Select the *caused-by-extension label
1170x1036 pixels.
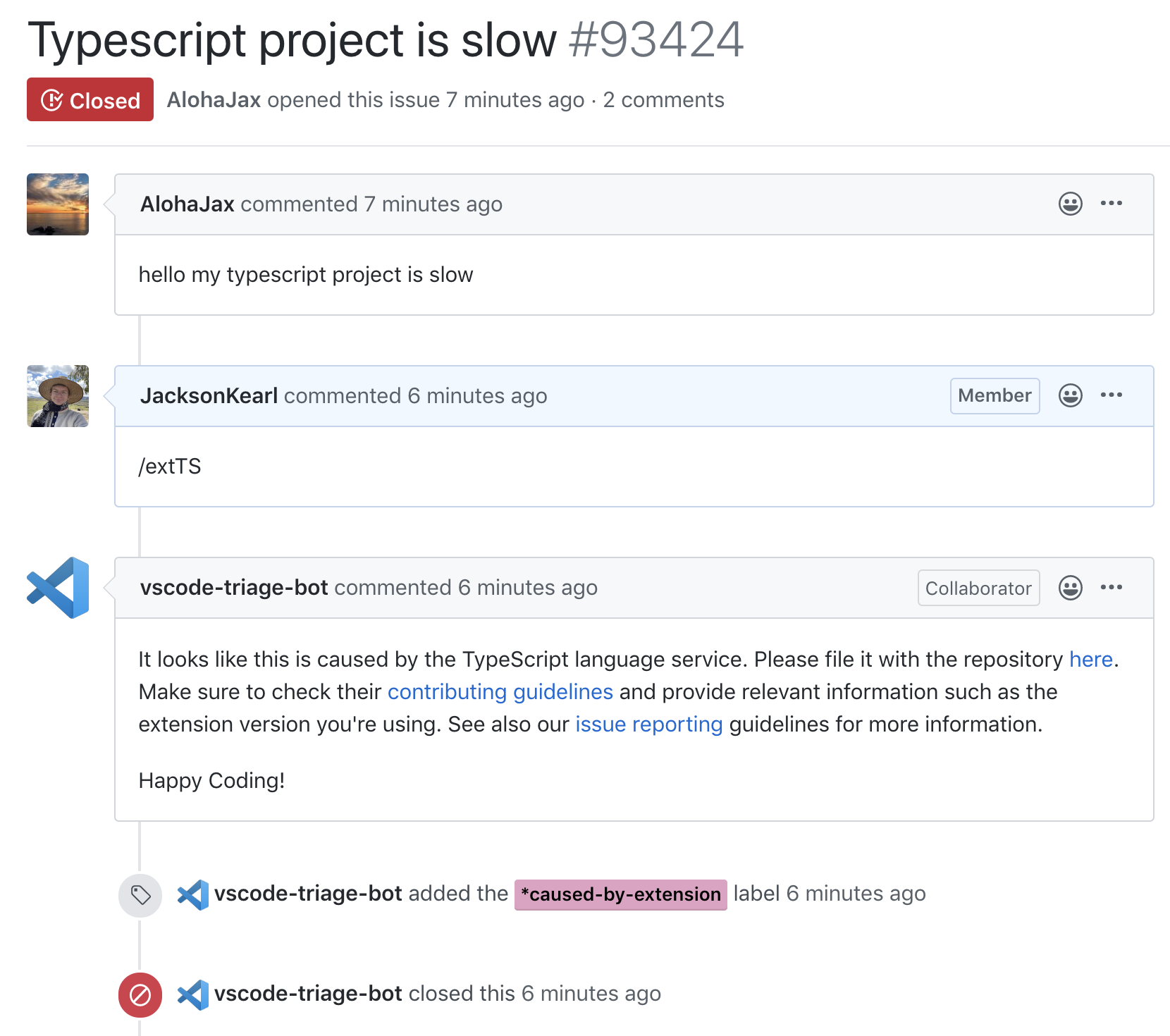[x=620, y=894]
